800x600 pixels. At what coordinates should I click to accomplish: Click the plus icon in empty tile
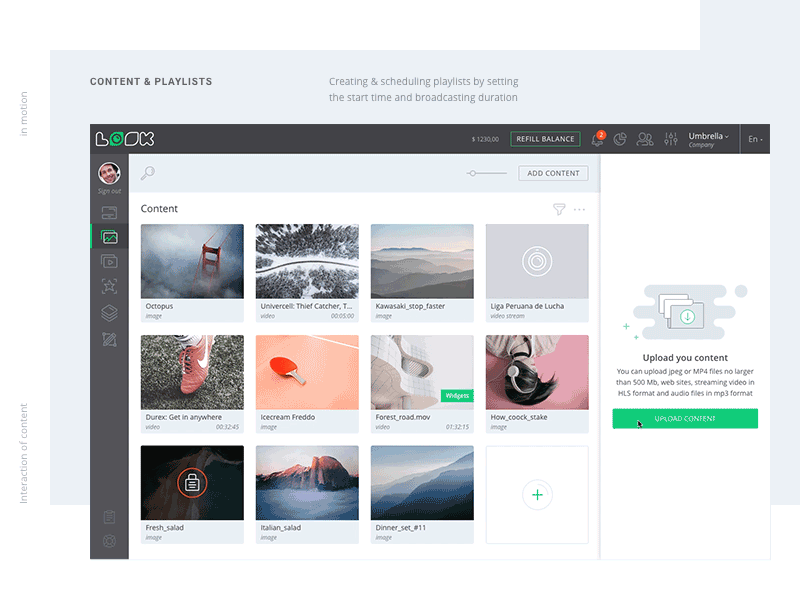(537, 495)
